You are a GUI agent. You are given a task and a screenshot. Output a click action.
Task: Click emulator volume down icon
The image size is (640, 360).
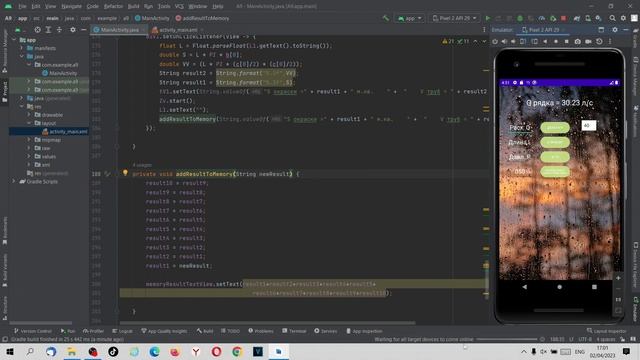(513, 41)
